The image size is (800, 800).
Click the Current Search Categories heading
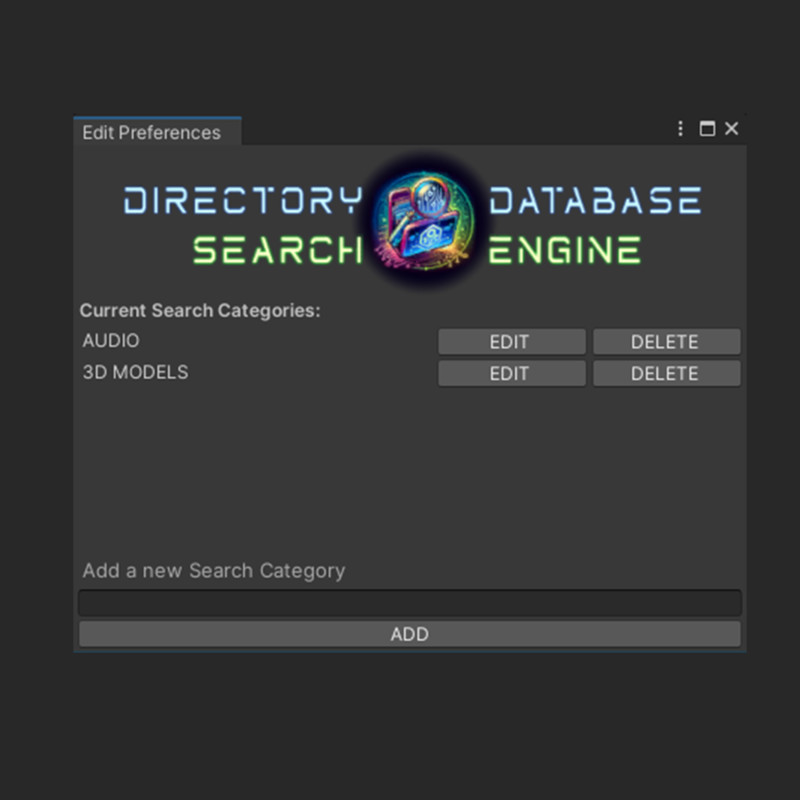pos(200,310)
